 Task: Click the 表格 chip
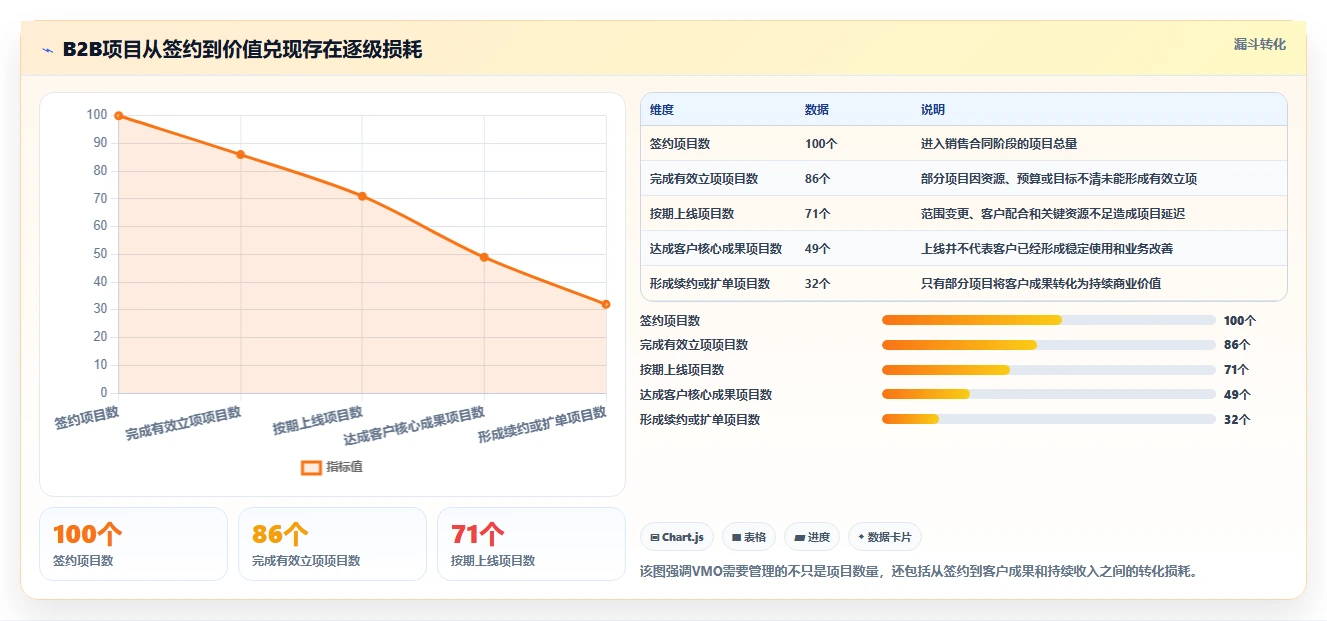click(x=749, y=537)
